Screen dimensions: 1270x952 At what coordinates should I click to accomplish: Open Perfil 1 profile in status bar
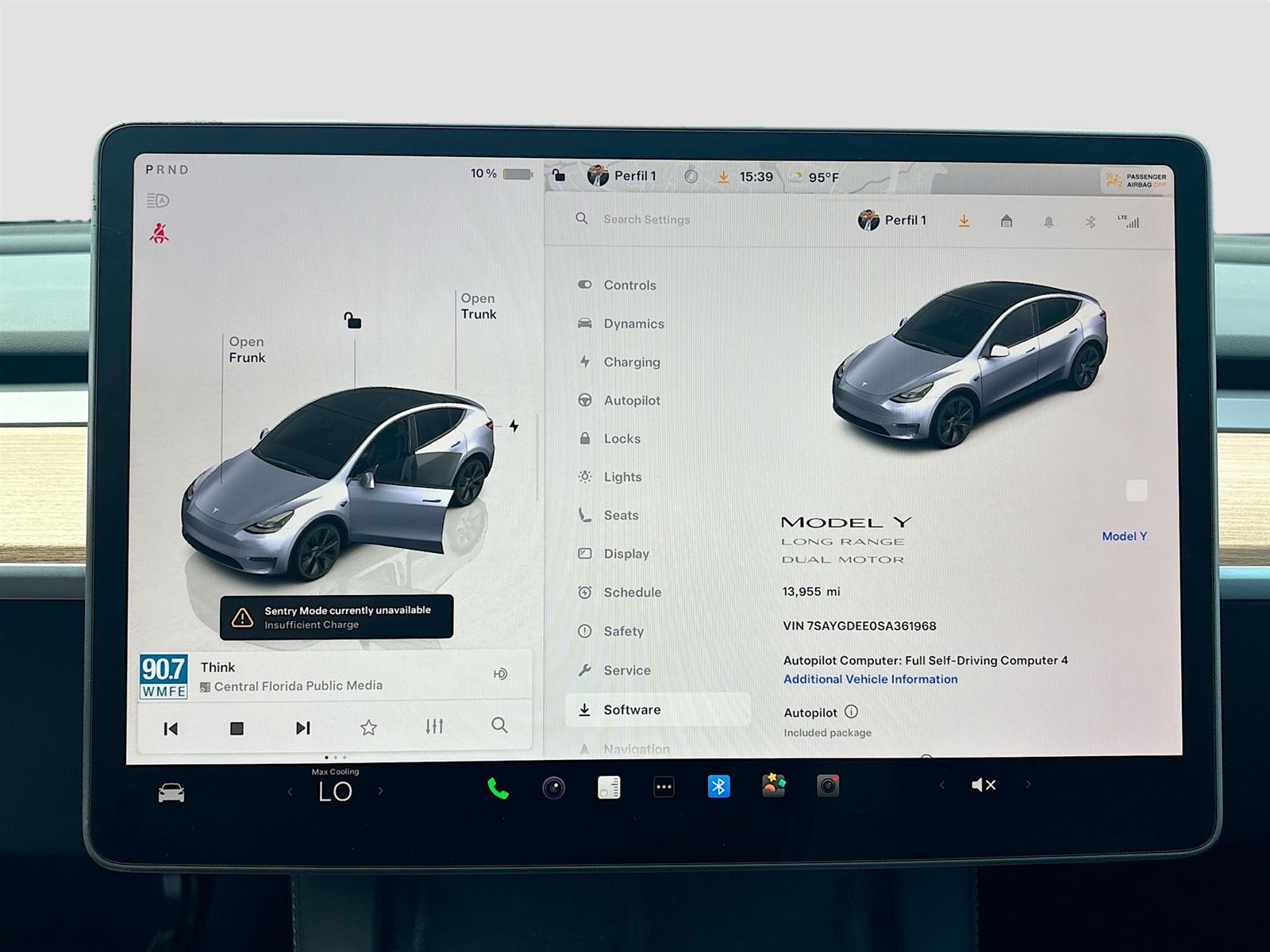click(622, 176)
